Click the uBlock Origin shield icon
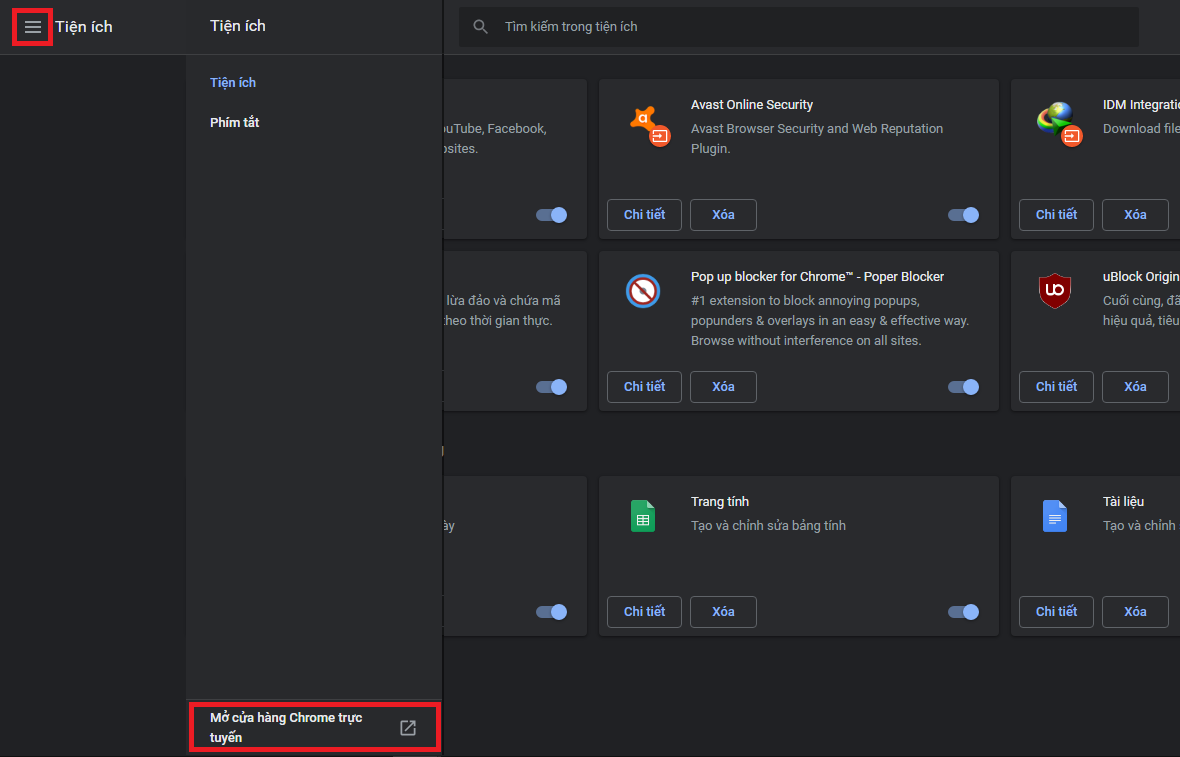The image size is (1180, 757). point(1055,291)
